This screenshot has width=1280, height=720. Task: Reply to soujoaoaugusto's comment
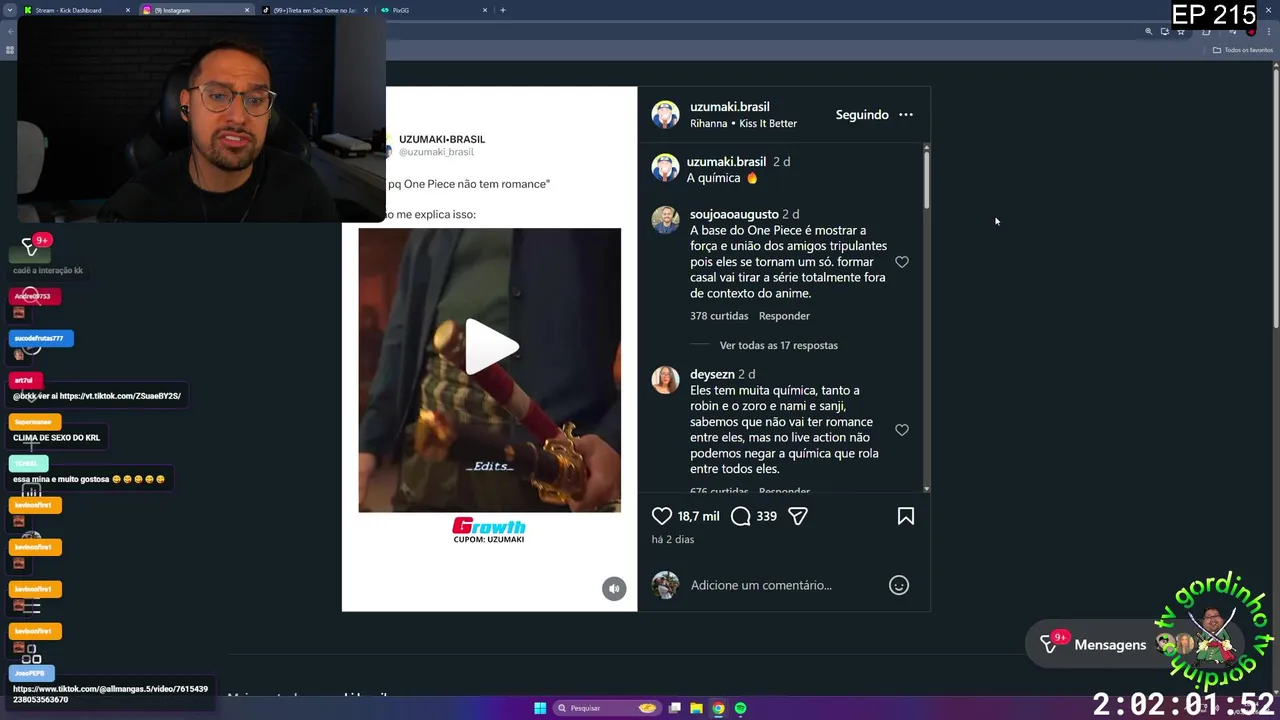click(x=784, y=316)
